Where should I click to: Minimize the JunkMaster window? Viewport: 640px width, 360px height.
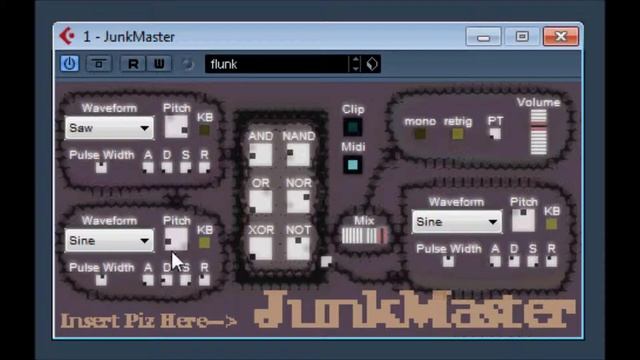(483, 37)
